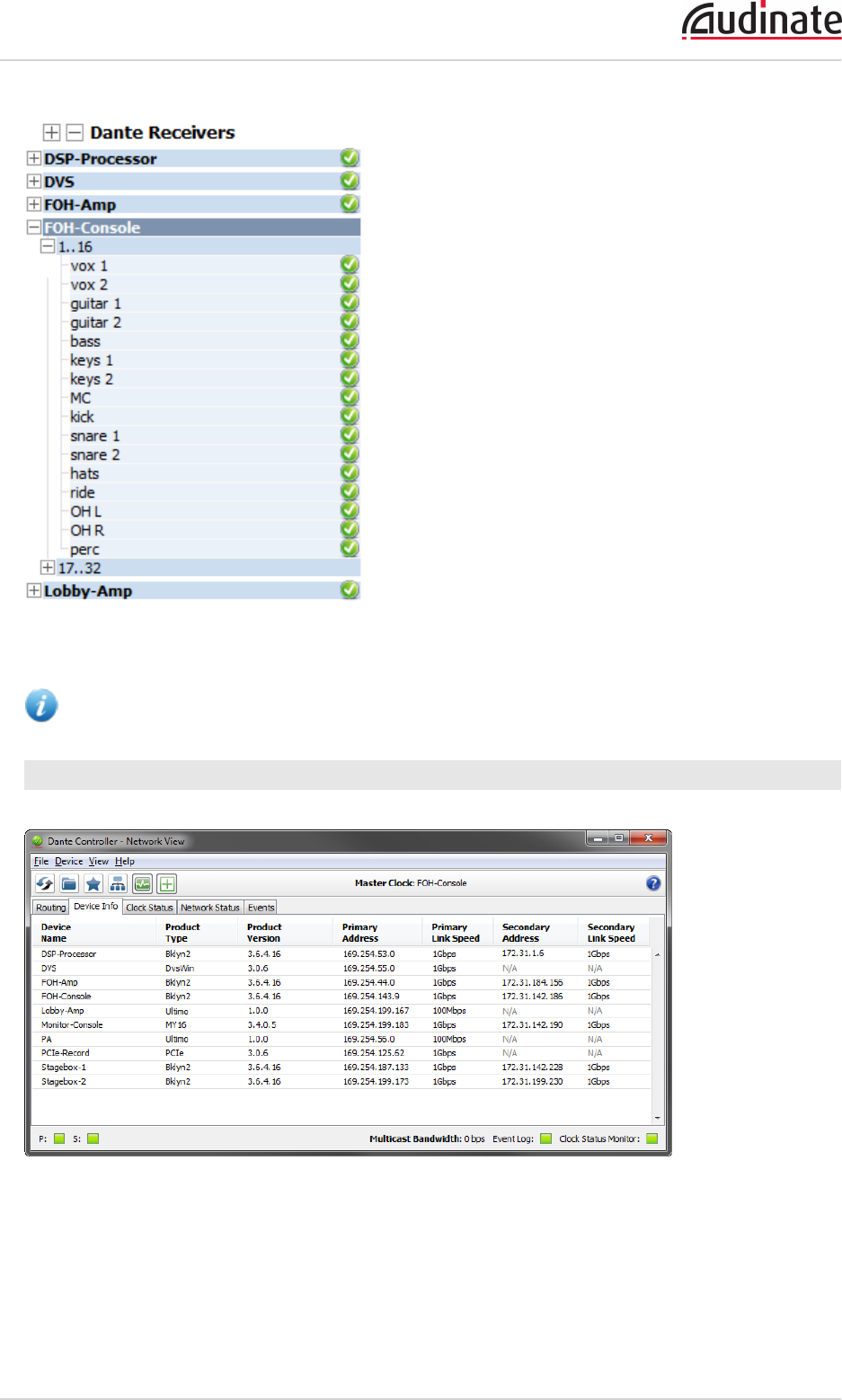Screen dimensions: 842x1400
Task: Click the green monitor waveform icon
Action: pyautogui.click(x=142, y=883)
